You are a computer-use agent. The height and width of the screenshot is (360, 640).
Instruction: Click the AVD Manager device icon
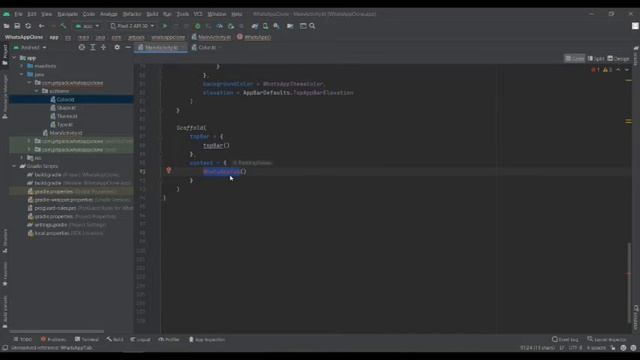tap(265, 26)
